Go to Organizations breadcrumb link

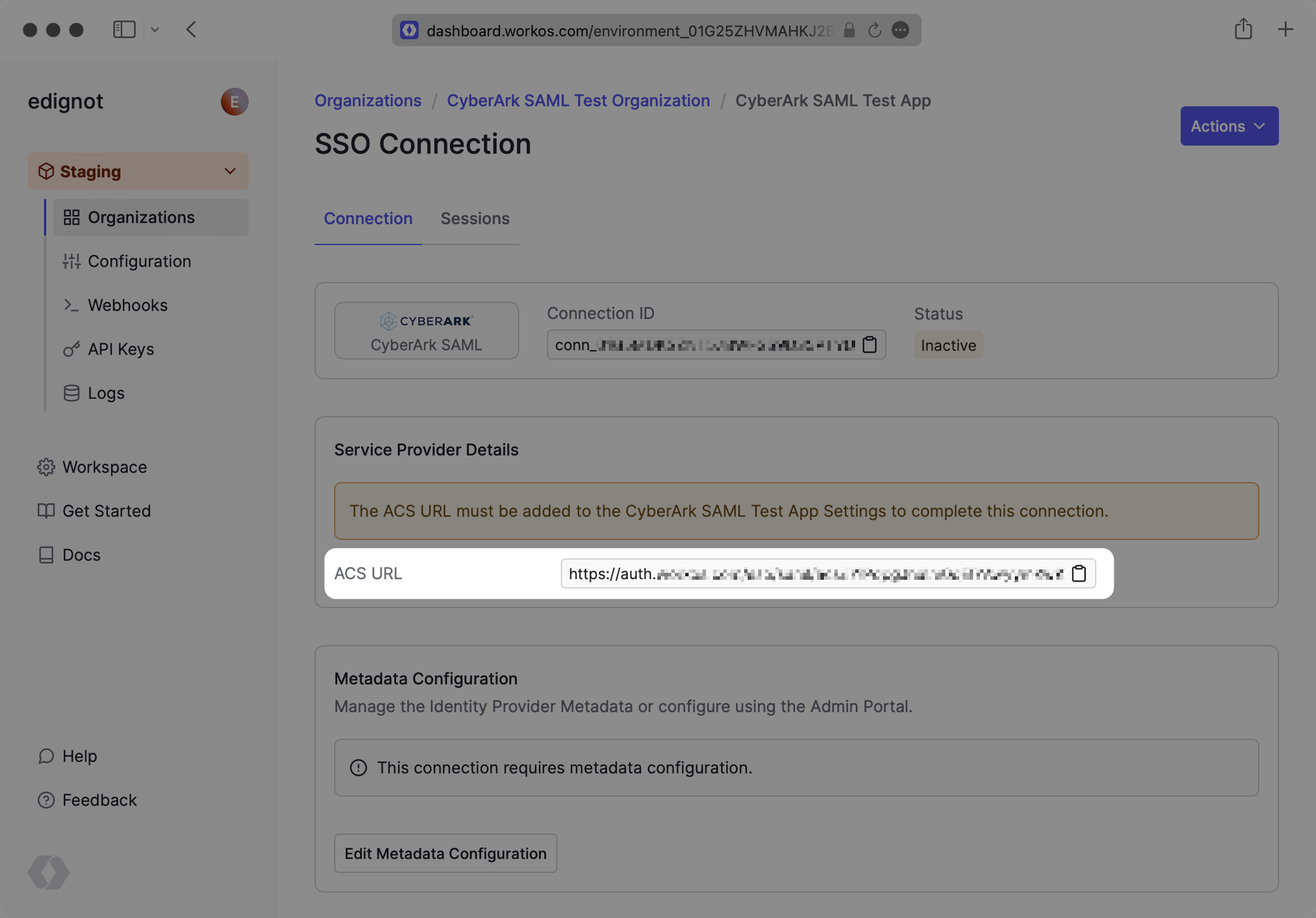(367, 101)
